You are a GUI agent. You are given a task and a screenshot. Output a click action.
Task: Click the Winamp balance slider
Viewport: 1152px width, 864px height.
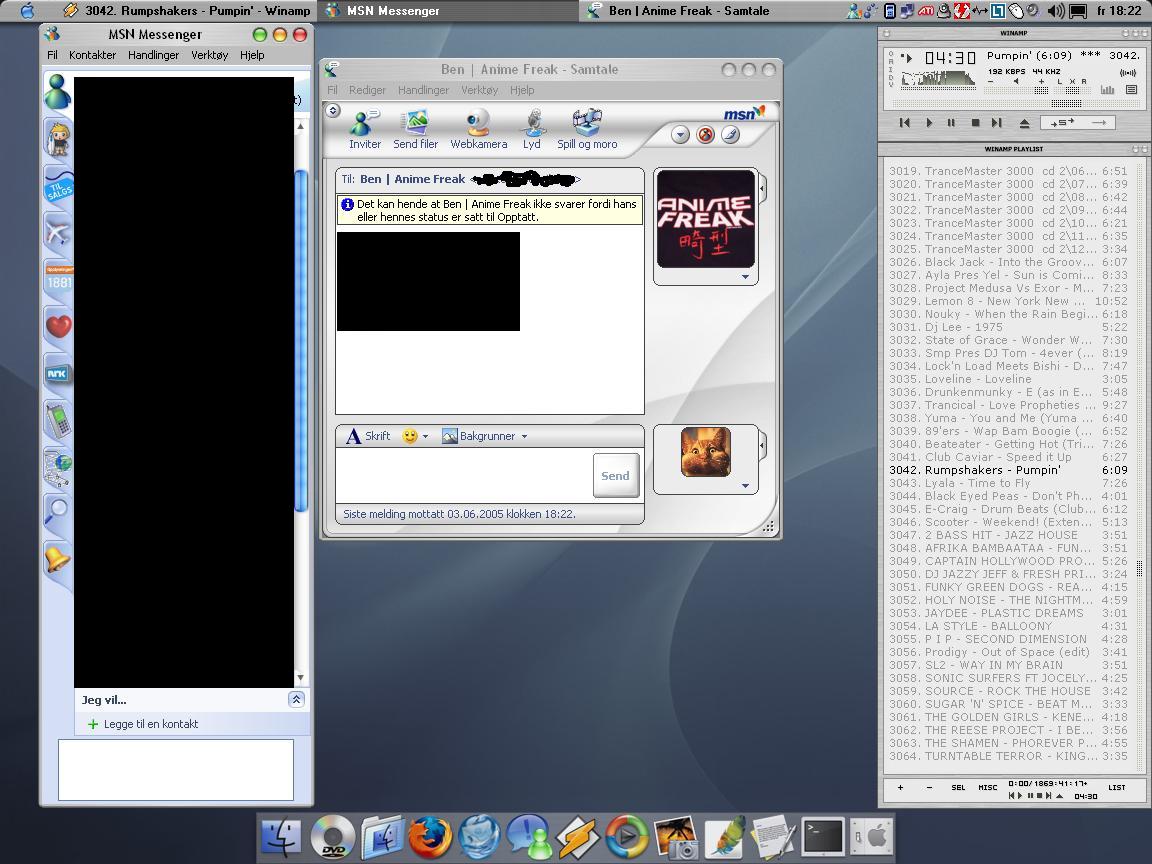[x=1072, y=90]
